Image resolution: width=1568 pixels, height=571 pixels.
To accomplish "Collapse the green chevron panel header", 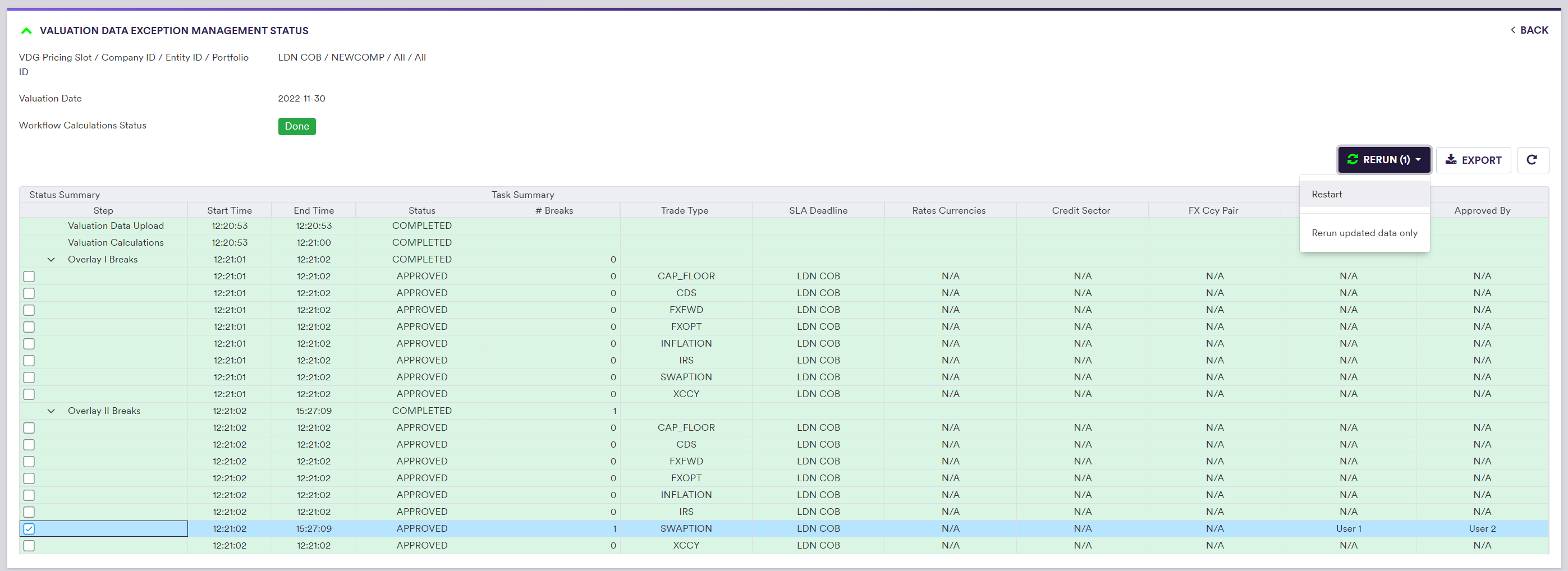I will [x=26, y=30].
